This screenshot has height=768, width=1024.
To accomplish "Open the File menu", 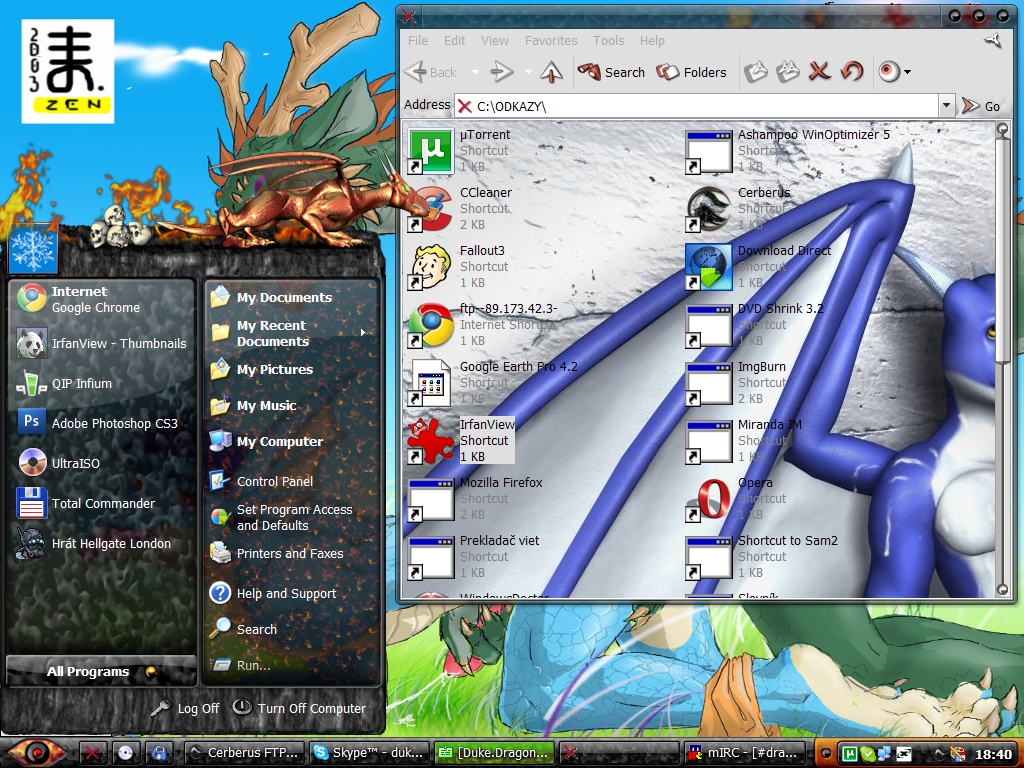I will point(418,40).
